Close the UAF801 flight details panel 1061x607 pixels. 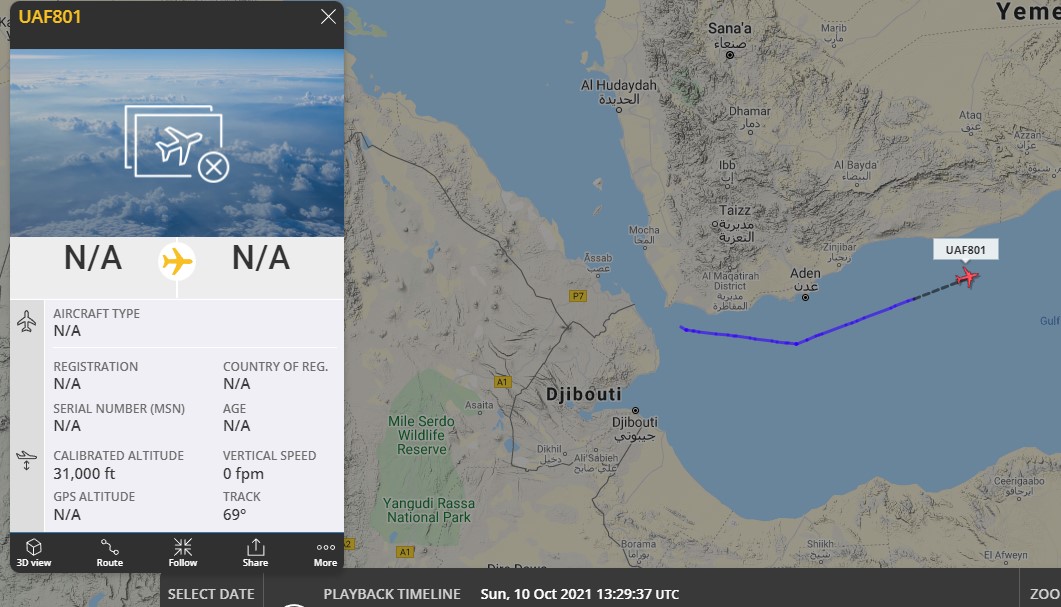point(328,17)
